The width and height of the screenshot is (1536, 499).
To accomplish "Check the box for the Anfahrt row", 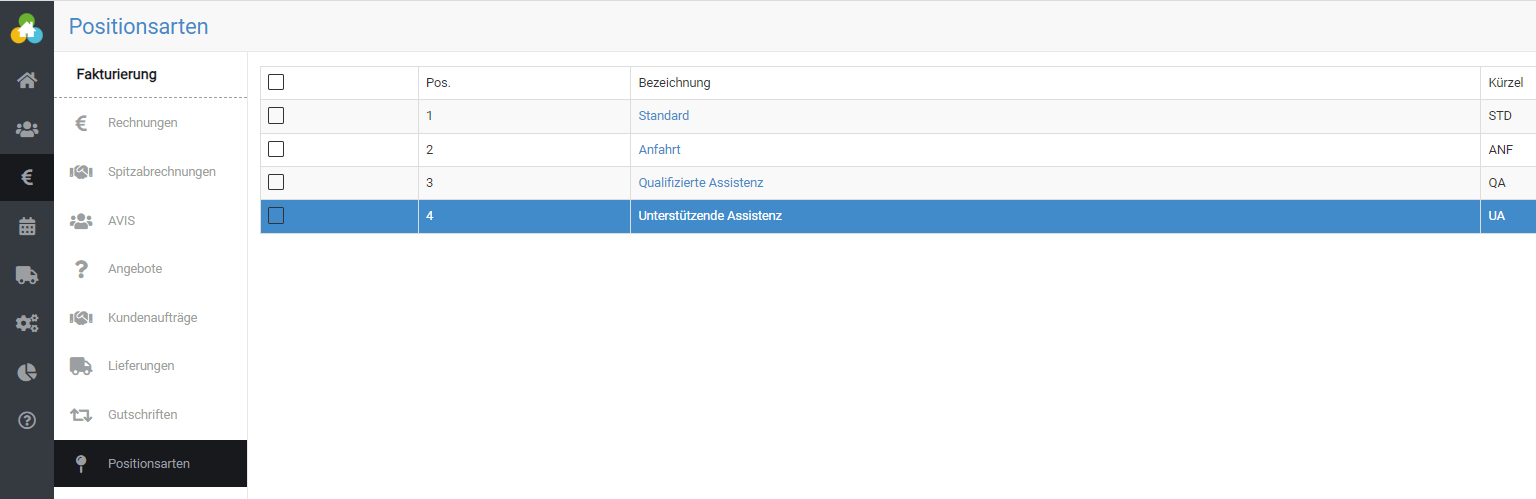I will pyautogui.click(x=276, y=149).
